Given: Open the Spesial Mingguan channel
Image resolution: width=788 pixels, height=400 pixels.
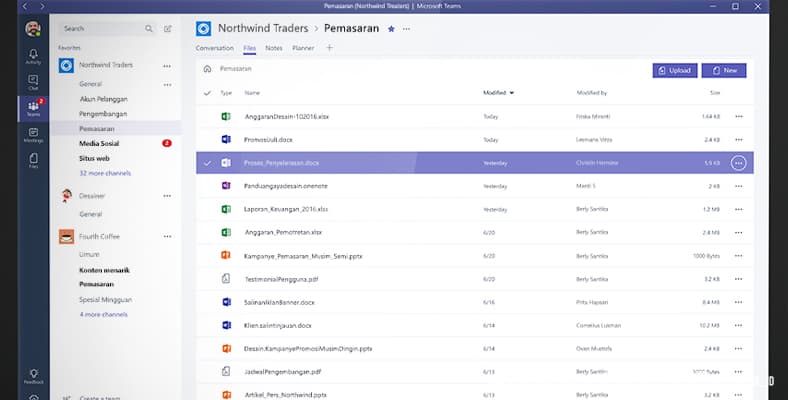Looking at the screenshot, I should 106,299.
